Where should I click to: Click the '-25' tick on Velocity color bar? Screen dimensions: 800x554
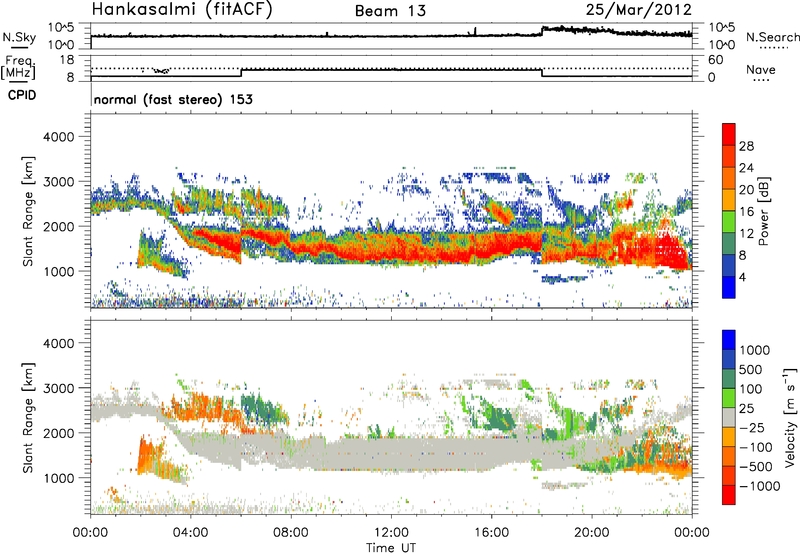(x=752, y=427)
